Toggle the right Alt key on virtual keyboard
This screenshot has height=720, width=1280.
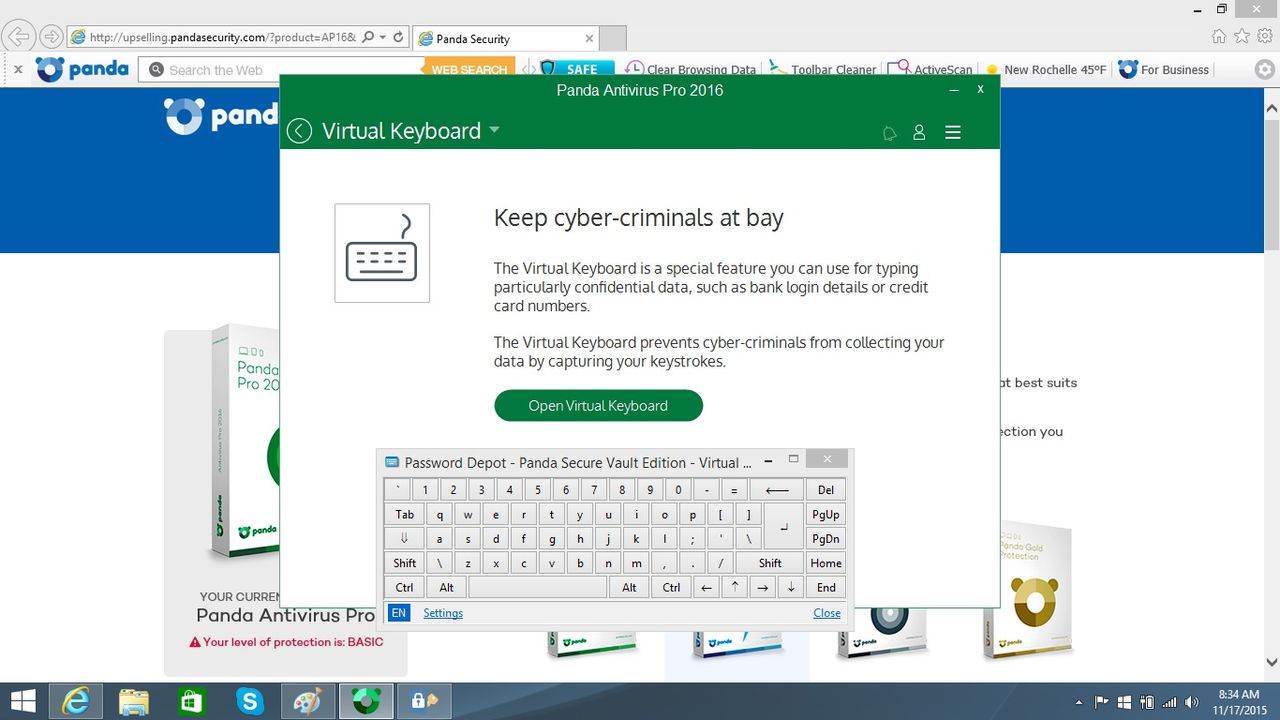coord(629,587)
